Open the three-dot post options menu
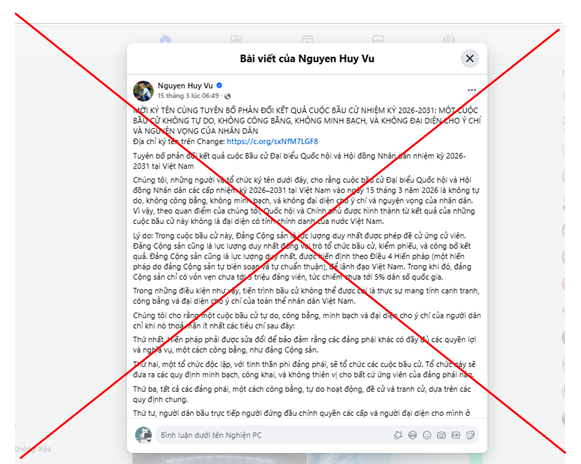581x464 pixels. tap(471, 90)
